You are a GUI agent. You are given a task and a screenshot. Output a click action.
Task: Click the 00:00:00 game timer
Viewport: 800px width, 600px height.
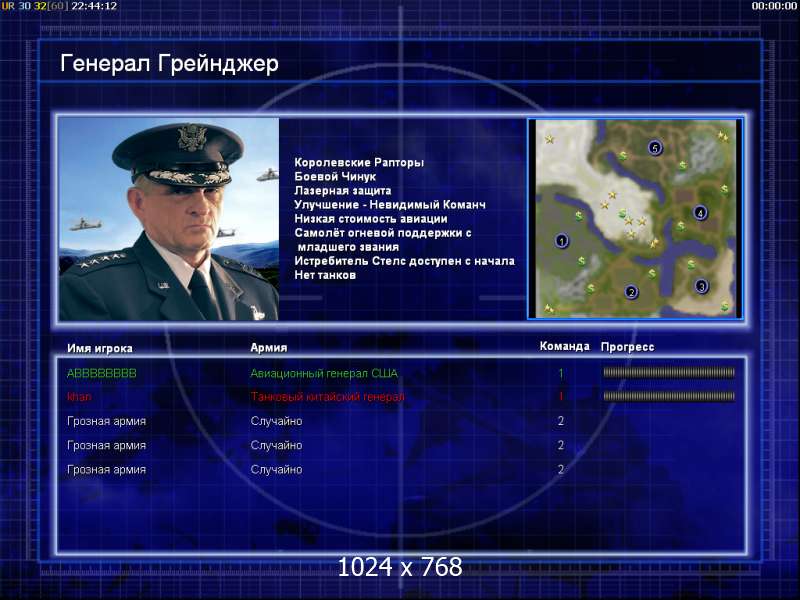pyautogui.click(x=774, y=6)
